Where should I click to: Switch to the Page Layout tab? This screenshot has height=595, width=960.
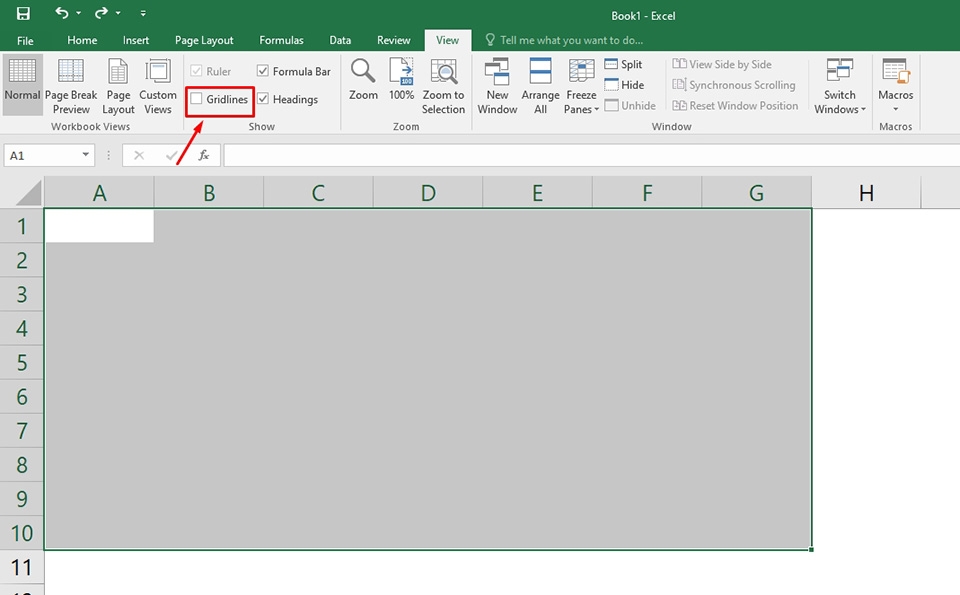tap(204, 40)
